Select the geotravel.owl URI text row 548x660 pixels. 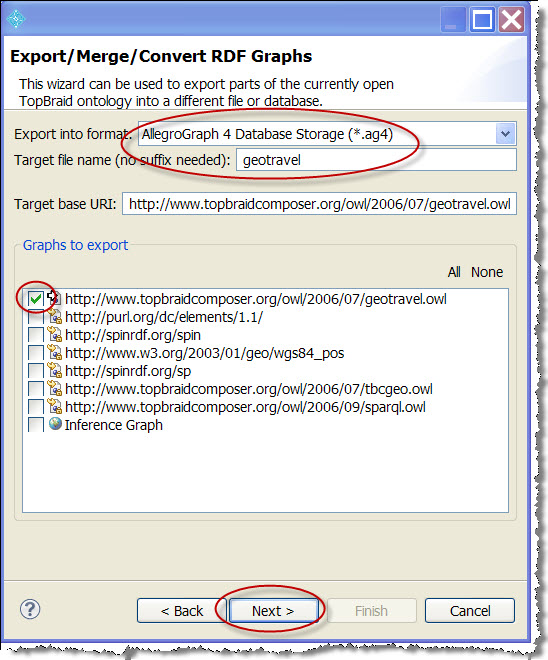(x=255, y=299)
